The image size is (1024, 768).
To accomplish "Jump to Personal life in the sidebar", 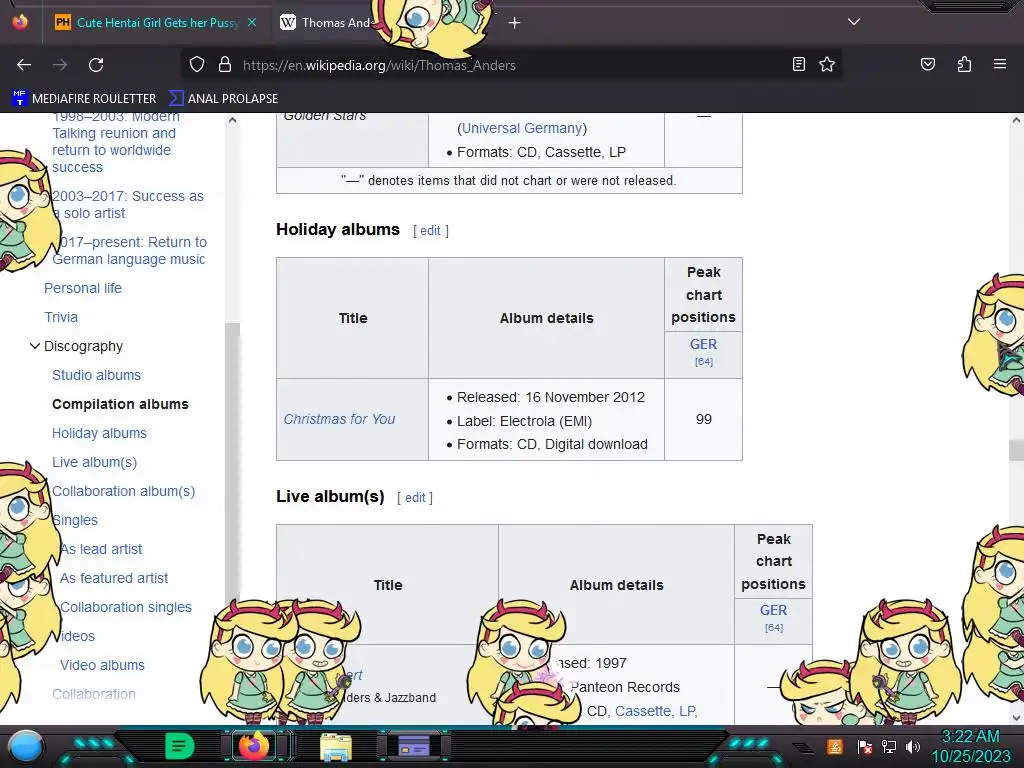I will 83,288.
